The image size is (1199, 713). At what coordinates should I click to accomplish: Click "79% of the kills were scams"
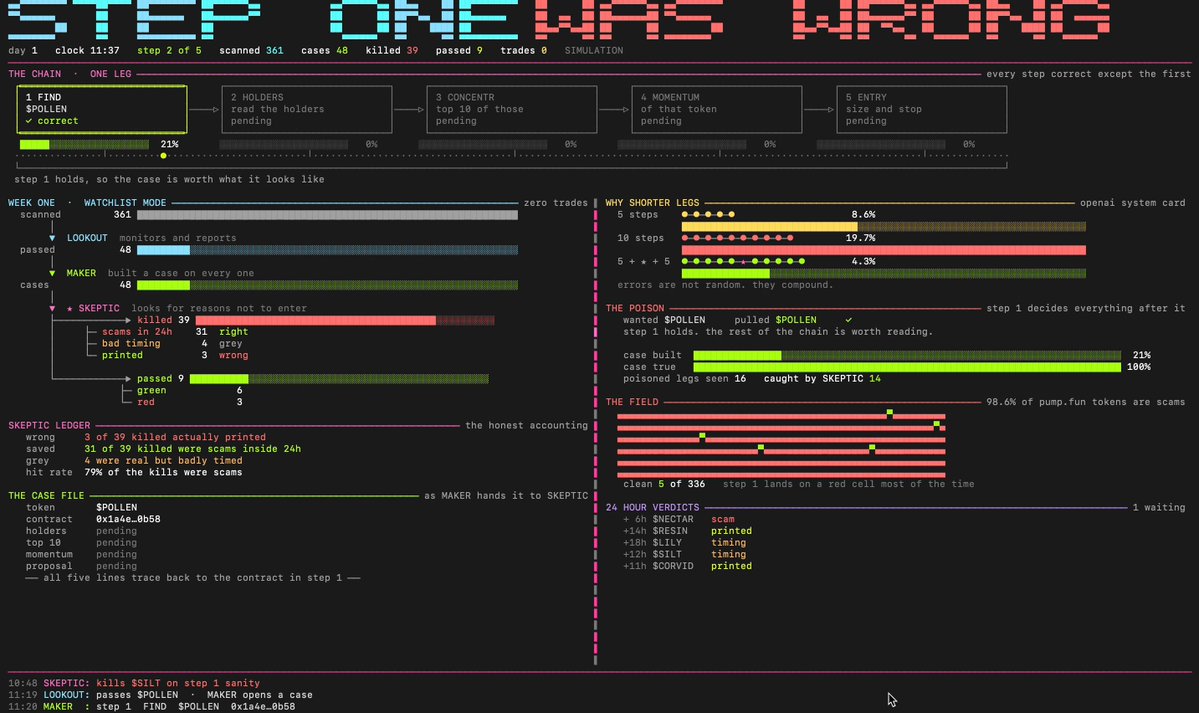163,473
